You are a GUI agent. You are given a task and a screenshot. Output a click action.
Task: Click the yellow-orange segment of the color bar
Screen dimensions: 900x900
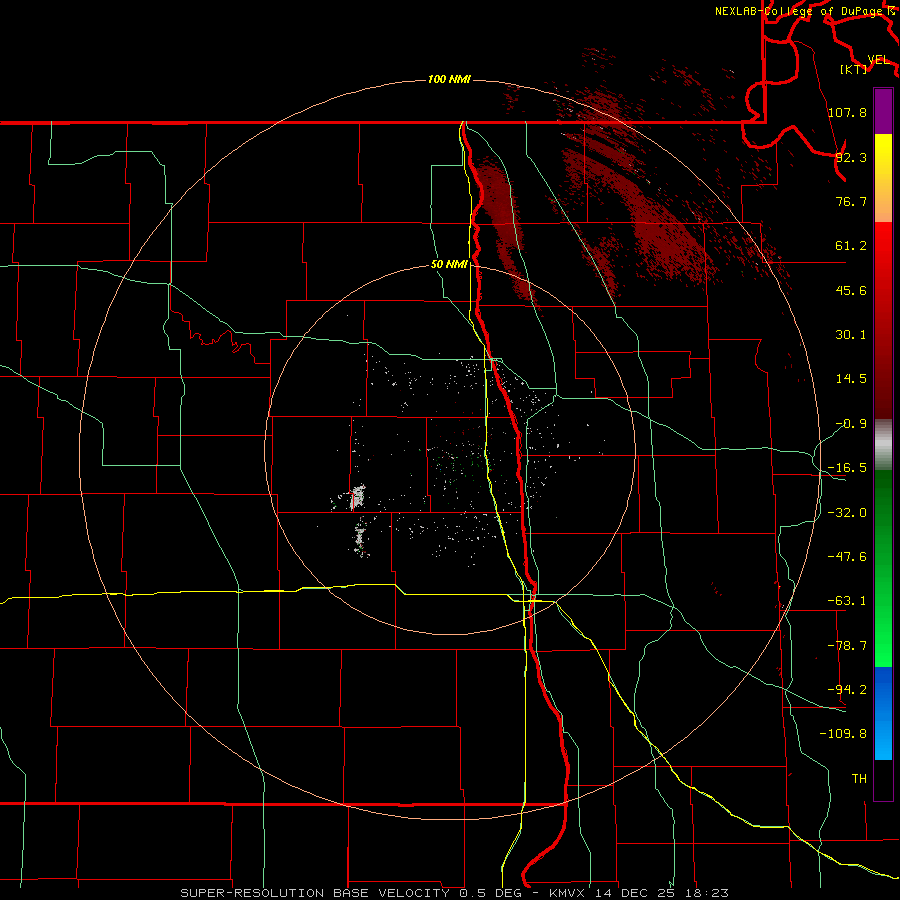883,178
